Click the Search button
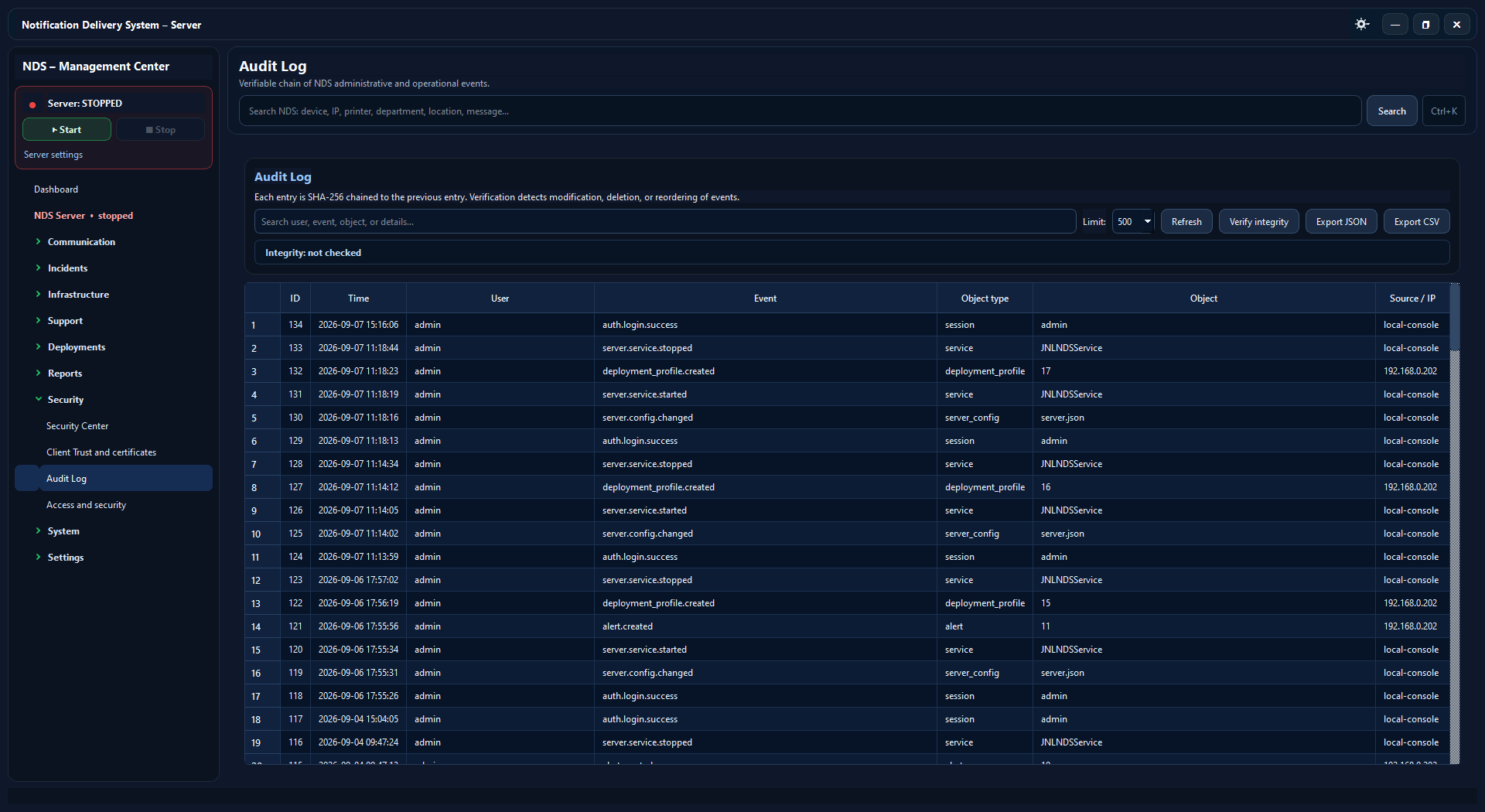This screenshot has width=1485, height=812. 1392,111
